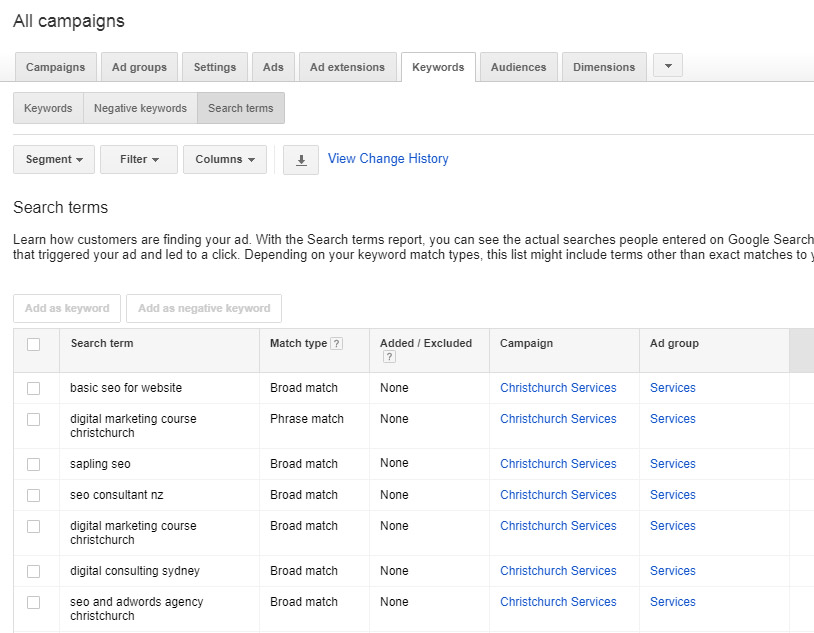Switch to the Campaigns tab
Image resolution: width=814 pixels, height=633 pixels.
tap(55, 67)
